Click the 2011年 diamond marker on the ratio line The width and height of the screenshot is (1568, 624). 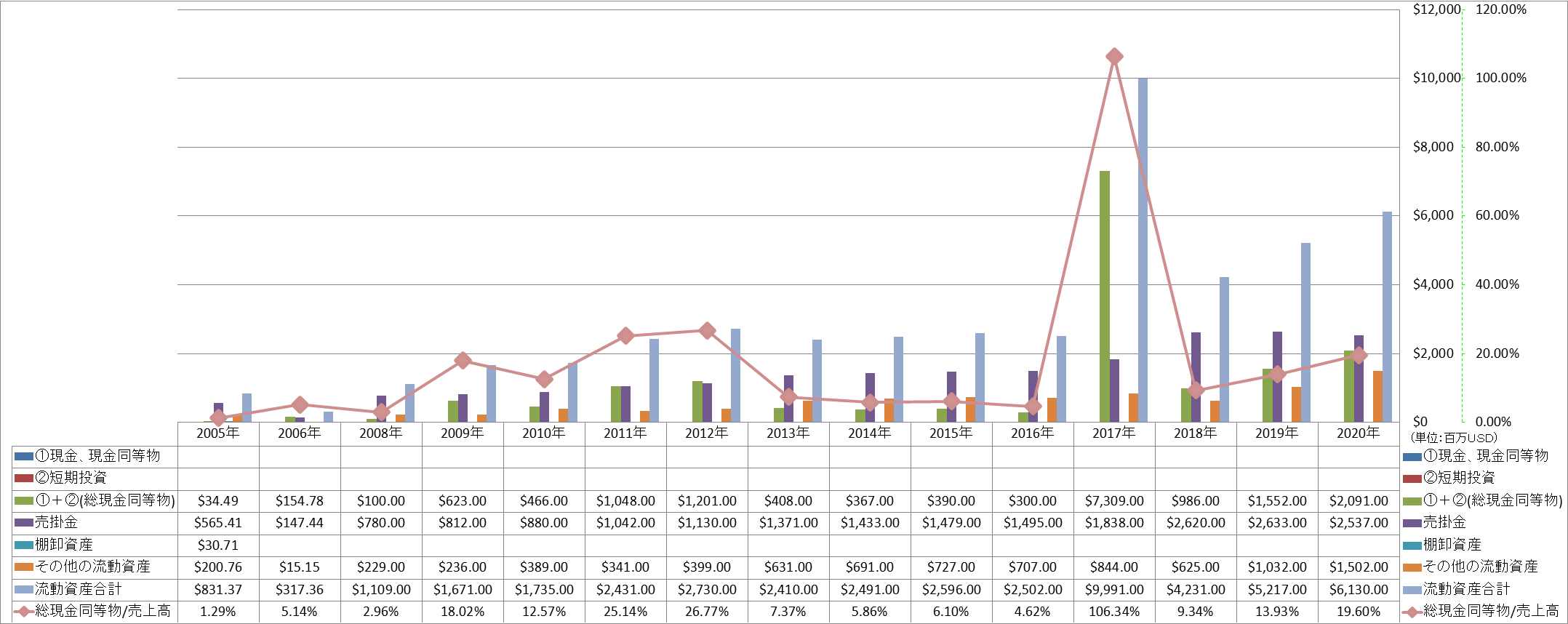(625, 336)
